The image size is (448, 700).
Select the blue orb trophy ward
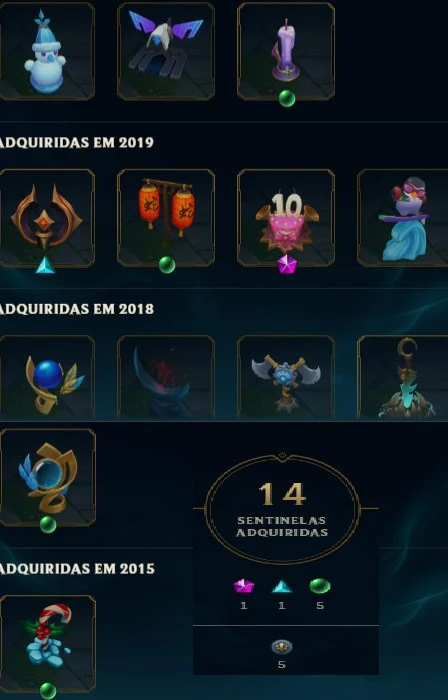[x=46, y=377]
